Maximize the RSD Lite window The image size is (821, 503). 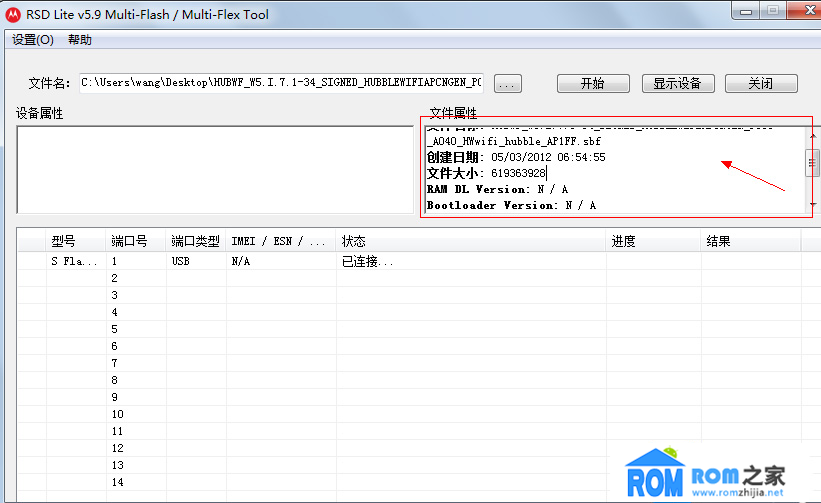[773, 10]
